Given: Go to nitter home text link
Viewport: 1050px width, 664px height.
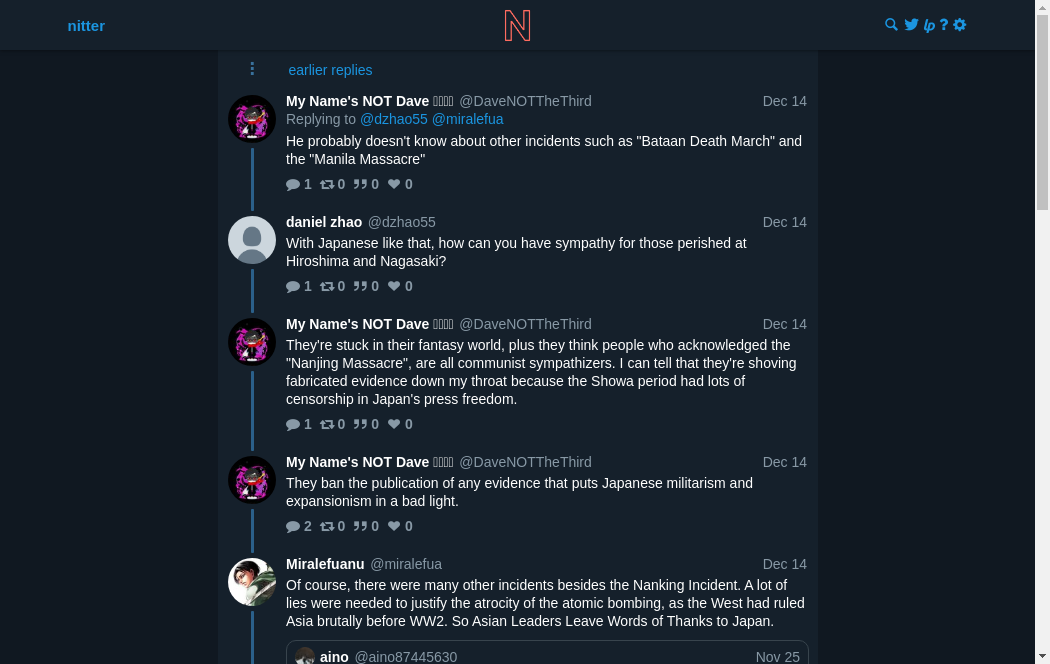Looking at the screenshot, I should click(86, 26).
